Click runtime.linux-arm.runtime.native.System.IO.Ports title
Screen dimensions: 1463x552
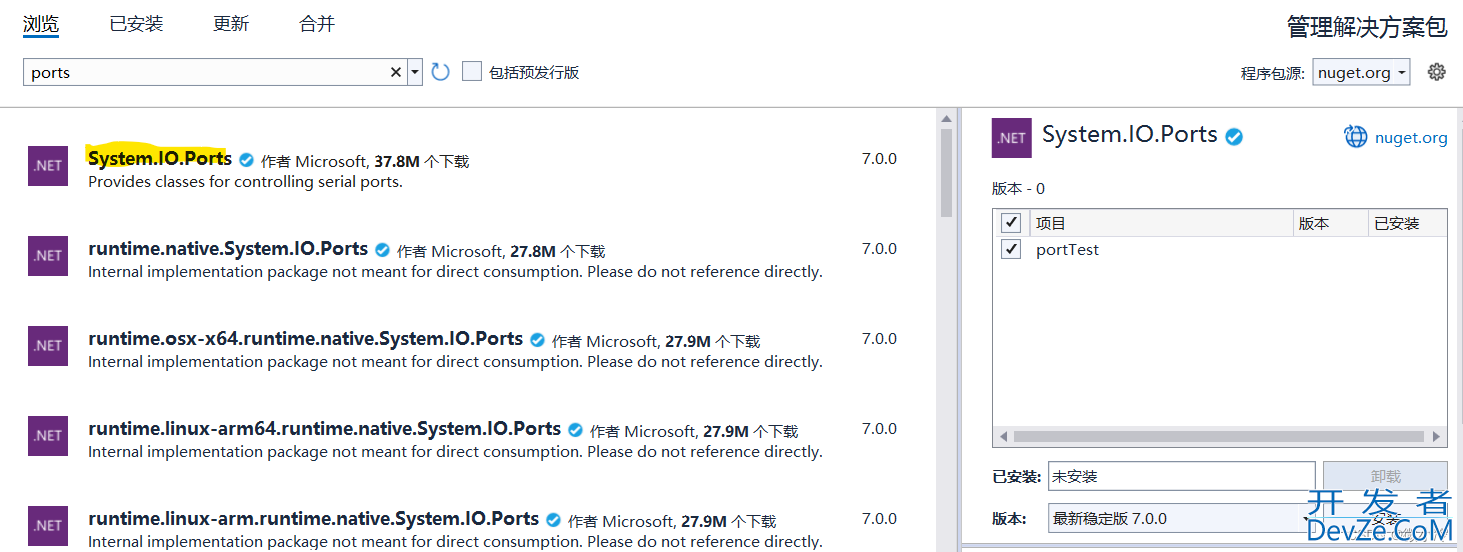(x=313, y=519)
